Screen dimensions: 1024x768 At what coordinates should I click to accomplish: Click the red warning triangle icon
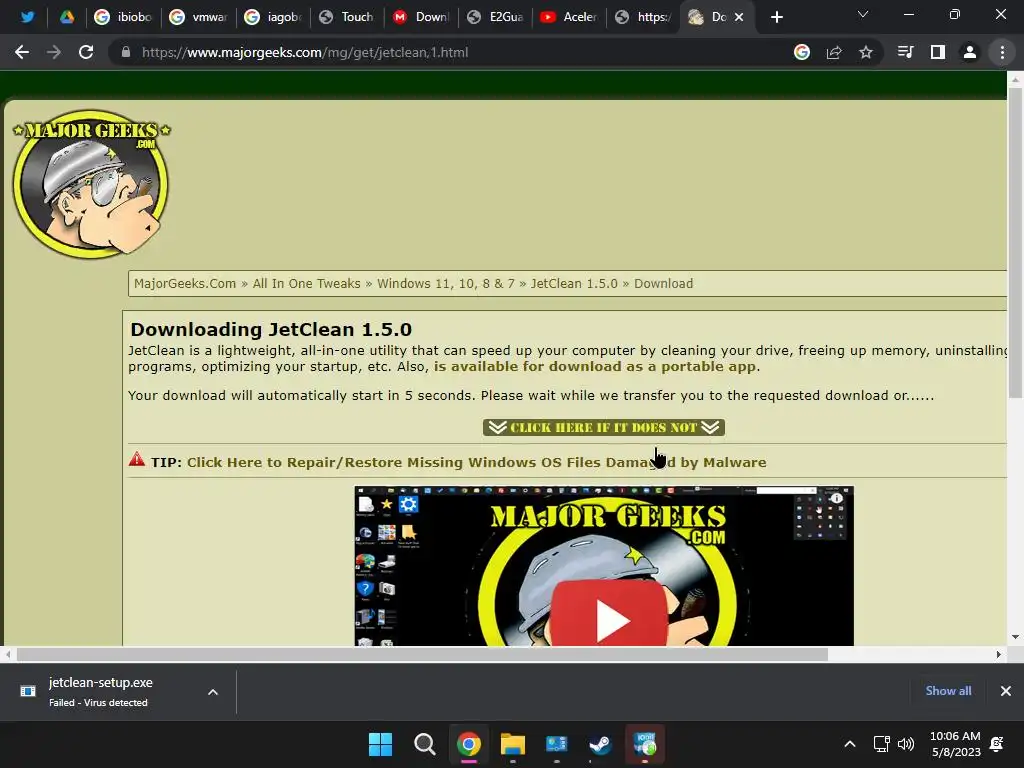(136, 458)
